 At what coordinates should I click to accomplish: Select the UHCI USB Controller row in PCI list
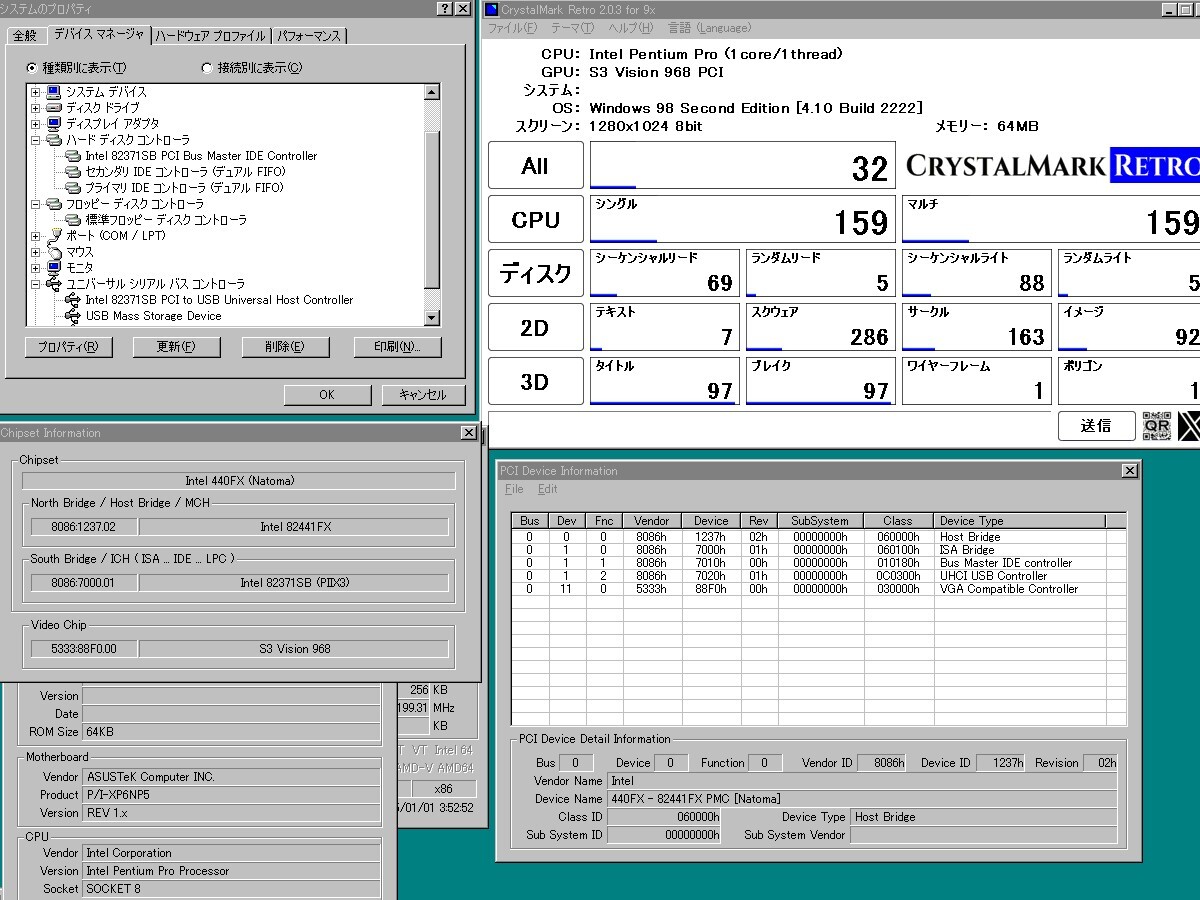(818, 577)
